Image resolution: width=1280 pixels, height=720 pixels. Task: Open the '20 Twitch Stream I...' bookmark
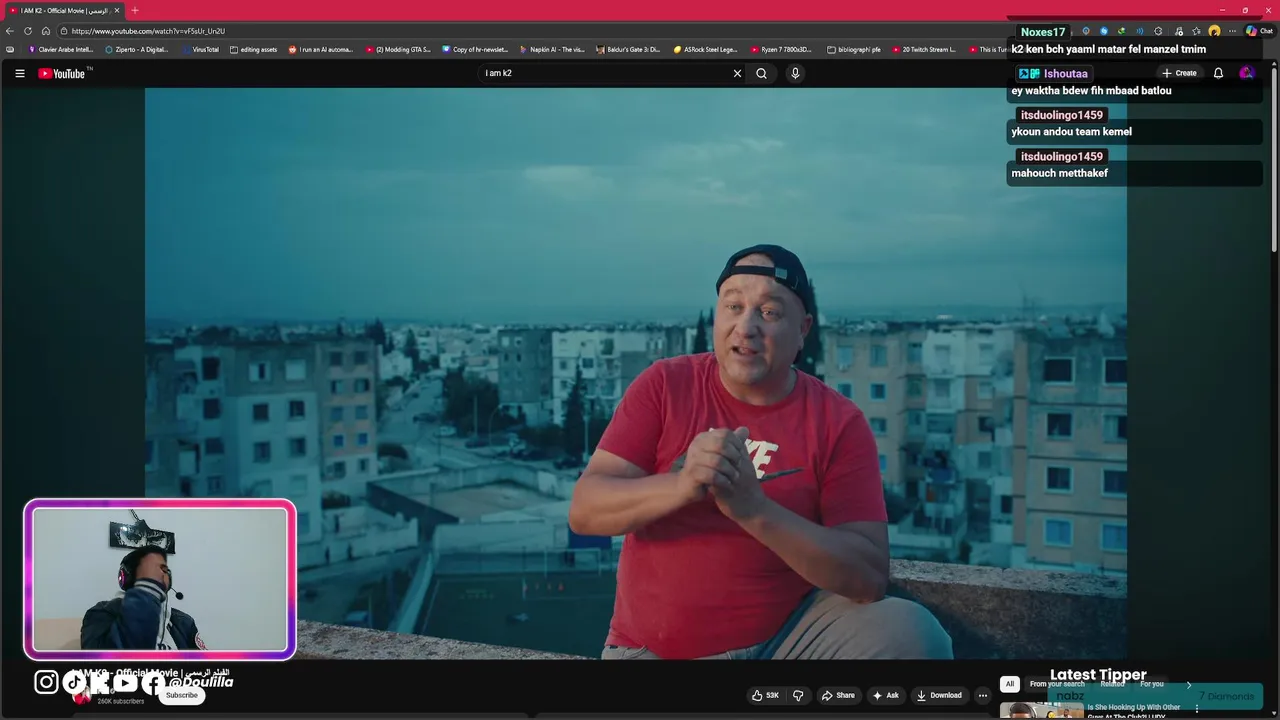coord(925,49)
